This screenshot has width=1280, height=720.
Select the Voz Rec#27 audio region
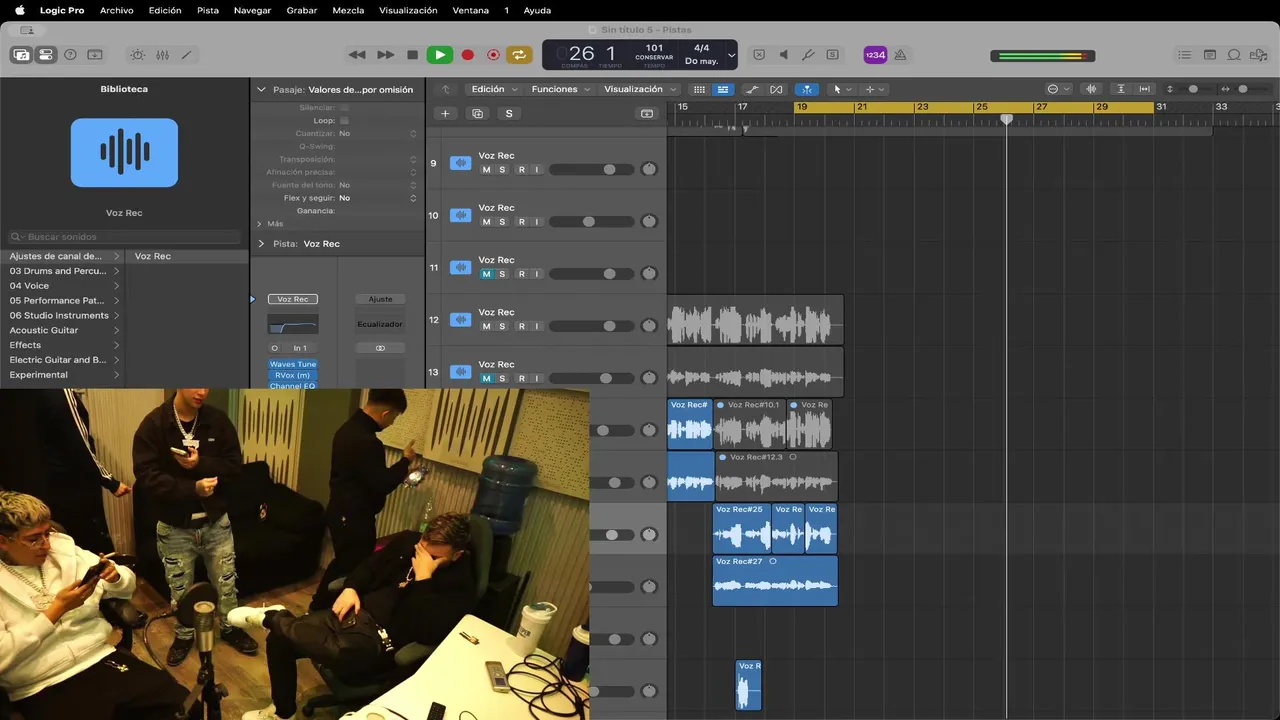(x=775, y=580)
